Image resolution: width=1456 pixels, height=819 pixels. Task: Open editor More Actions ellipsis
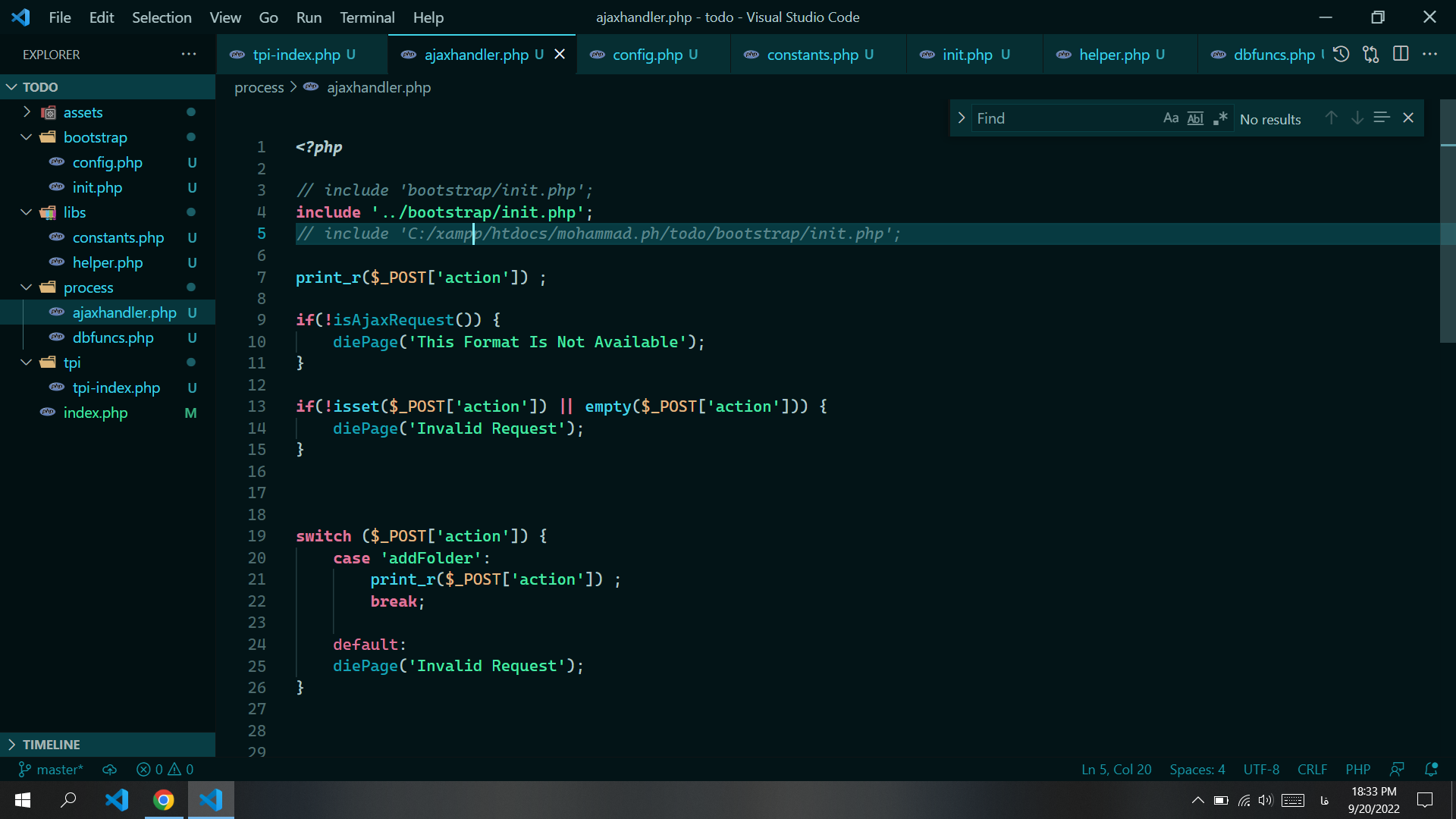pos(1430,54)
